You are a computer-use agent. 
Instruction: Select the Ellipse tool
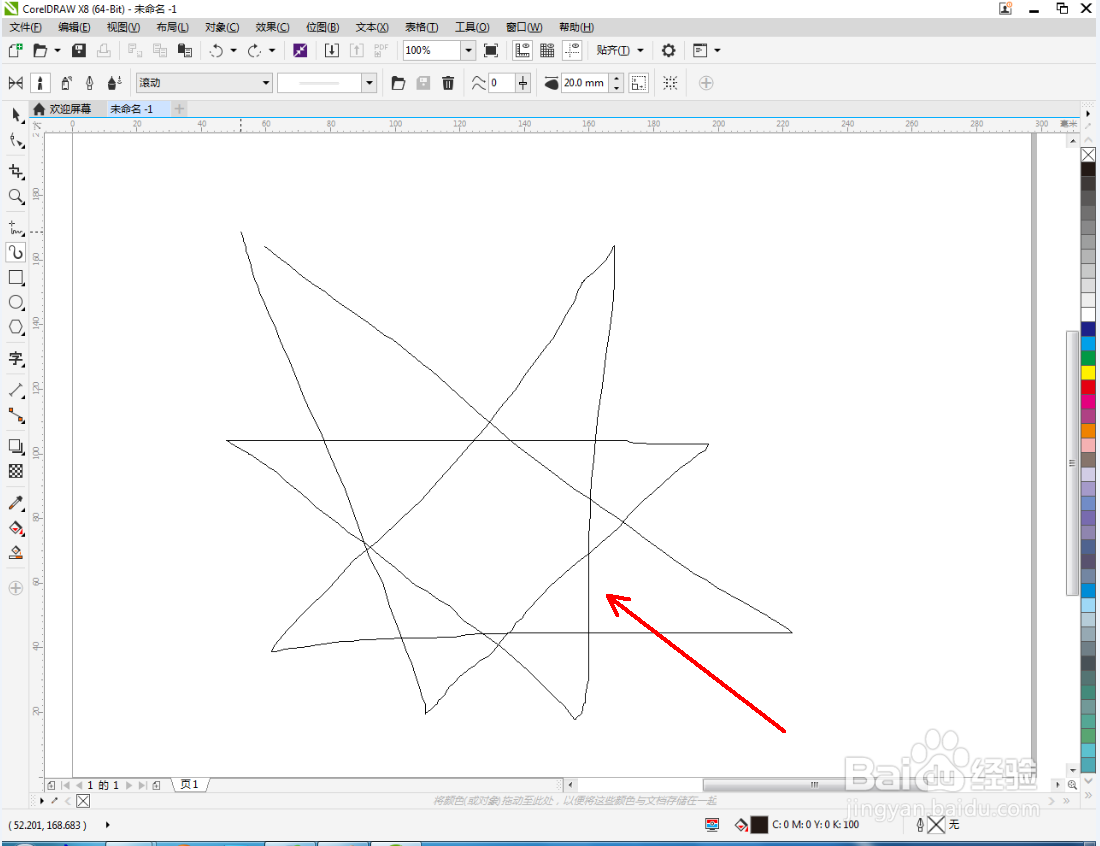tap(15, 302)
